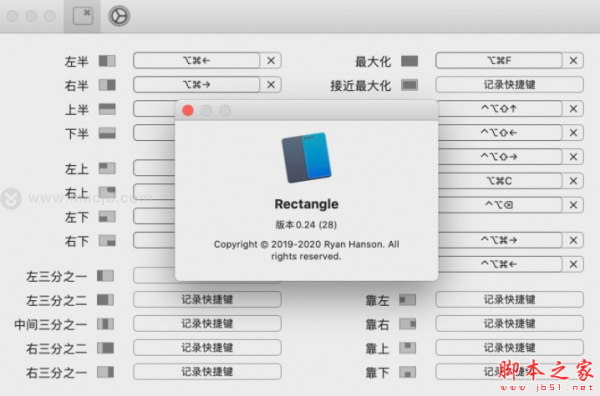Clear the 右半 shortcut with X
600x396 pixels.
(271, 85)
